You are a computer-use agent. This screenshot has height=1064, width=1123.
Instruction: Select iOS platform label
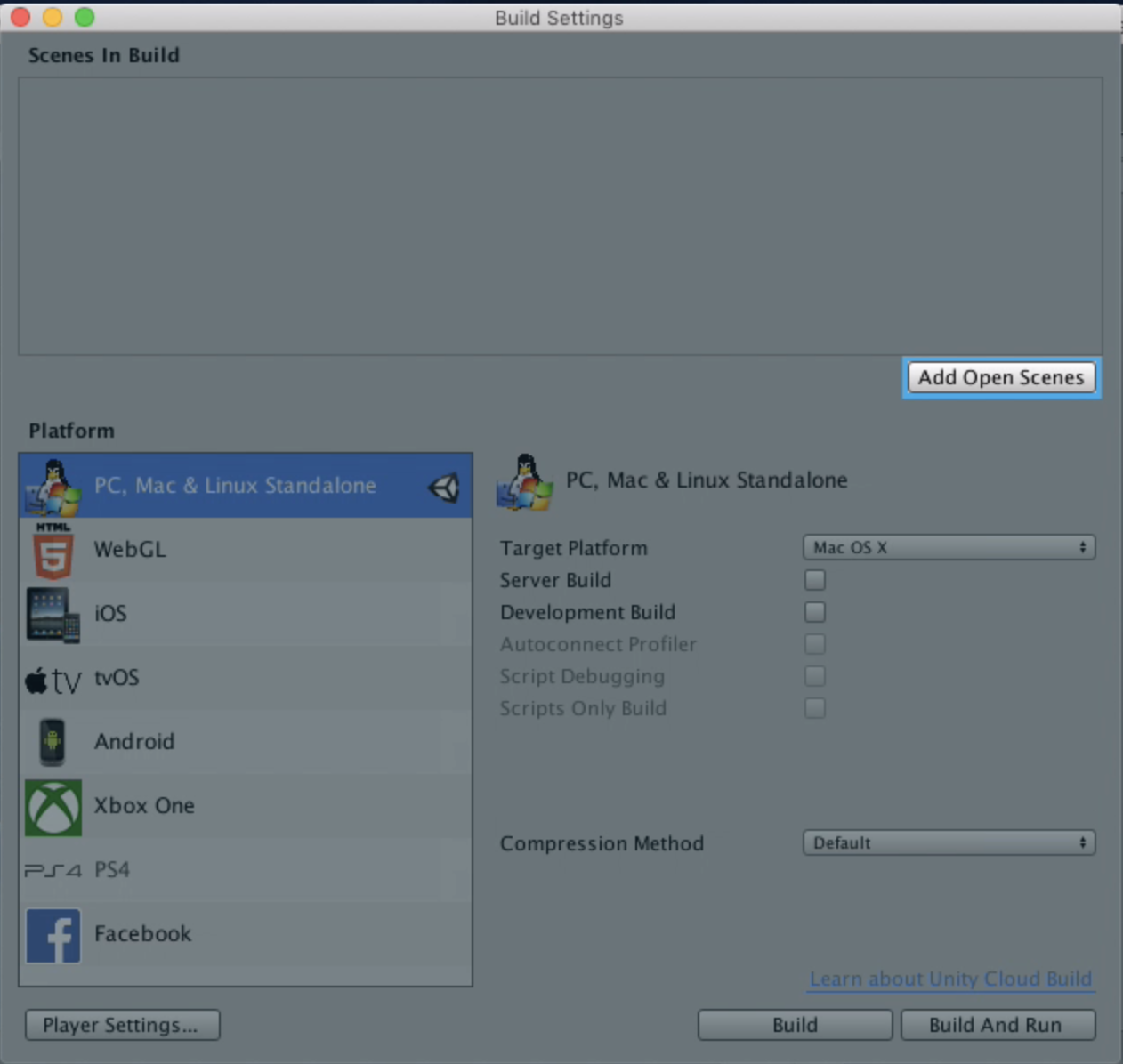110,613
